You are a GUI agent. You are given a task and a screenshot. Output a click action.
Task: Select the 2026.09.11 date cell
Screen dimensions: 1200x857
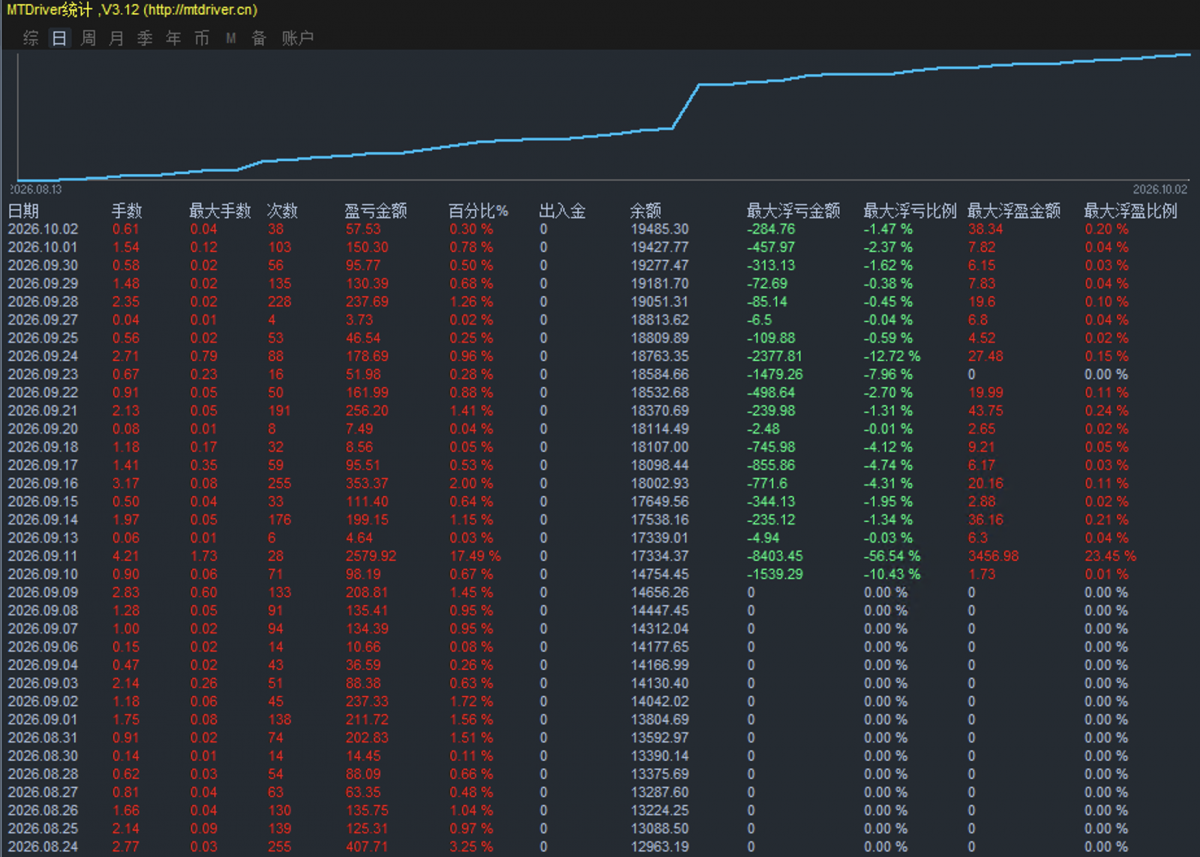click(x=43, y=556)
